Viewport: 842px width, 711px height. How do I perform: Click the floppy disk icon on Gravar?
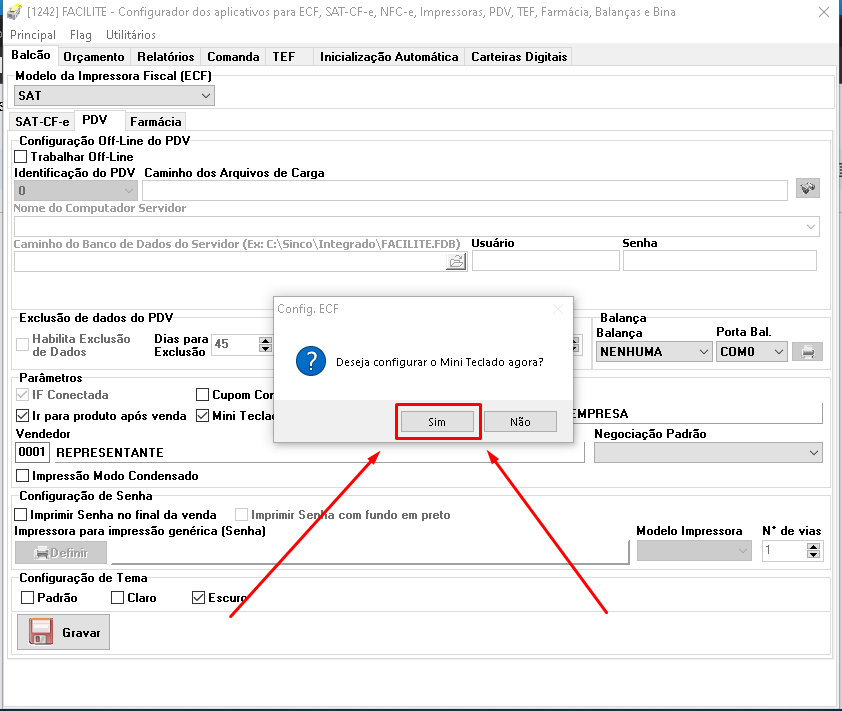(x=41, y=632)
